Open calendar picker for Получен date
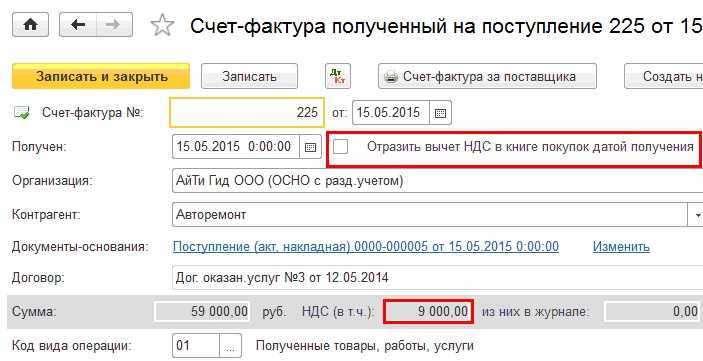The width and height of the screenshot is (703, 361). tap(310, 147)
